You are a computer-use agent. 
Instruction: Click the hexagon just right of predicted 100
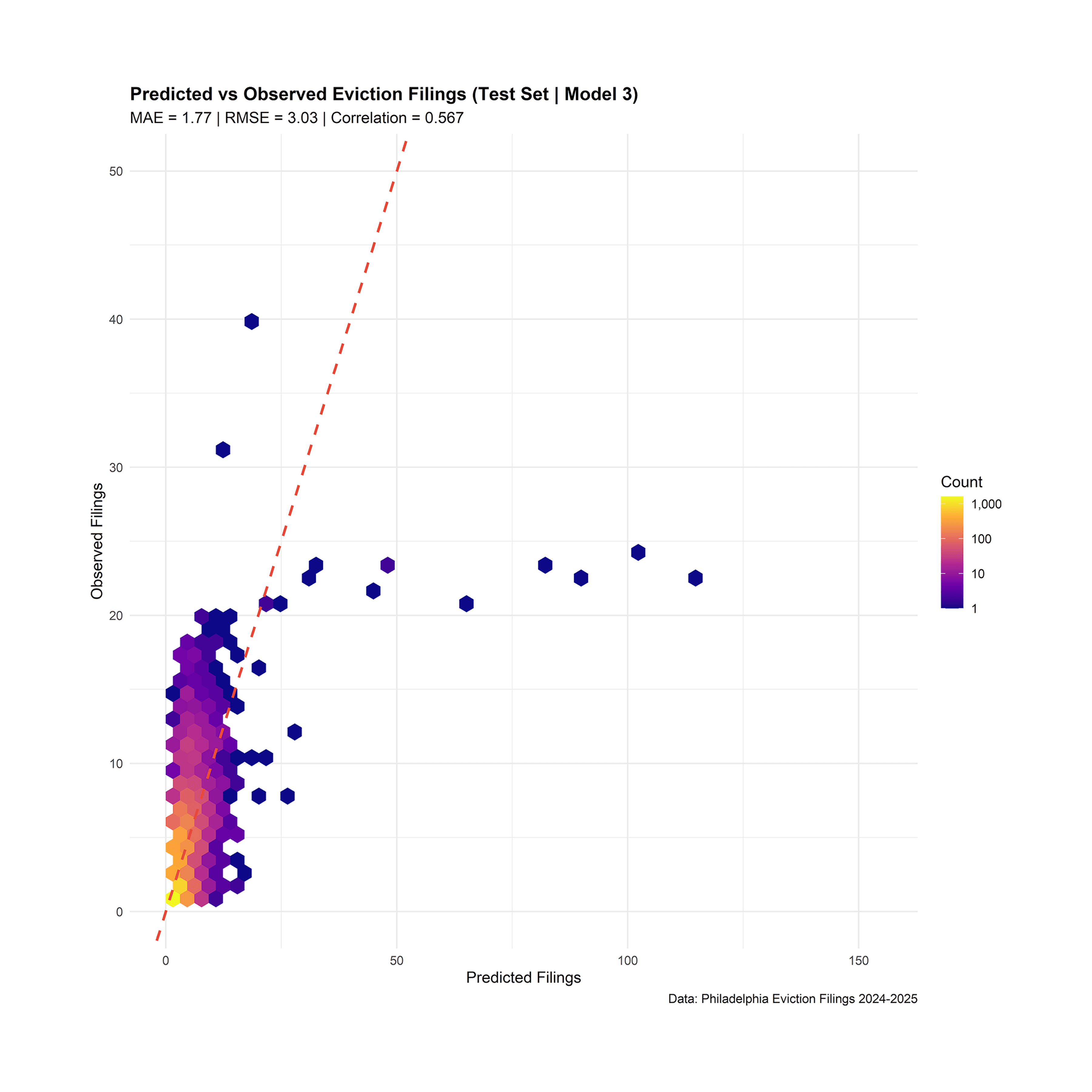pos(638,552)
